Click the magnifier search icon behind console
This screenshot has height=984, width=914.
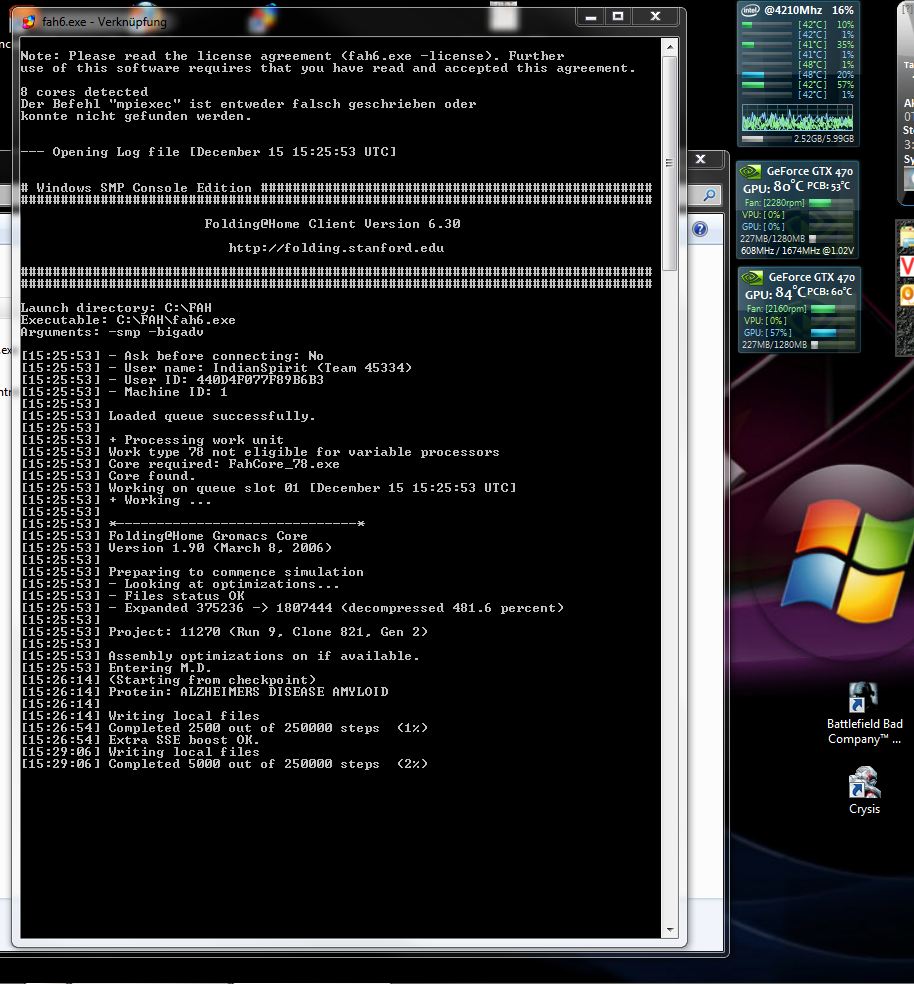coord(709,195)
